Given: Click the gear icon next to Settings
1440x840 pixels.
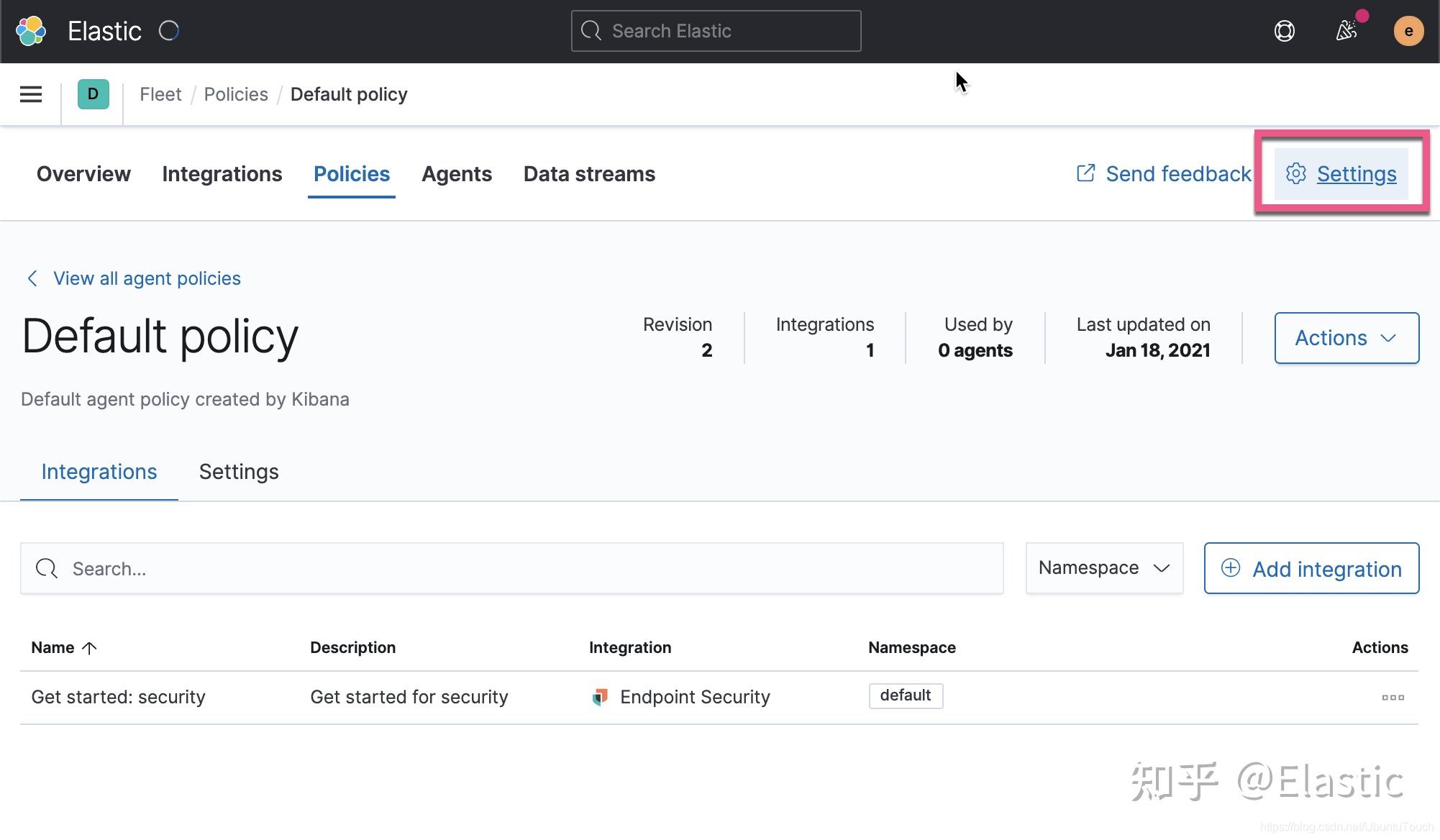Looking at the screenshot, I should (x=1295, y=173).
